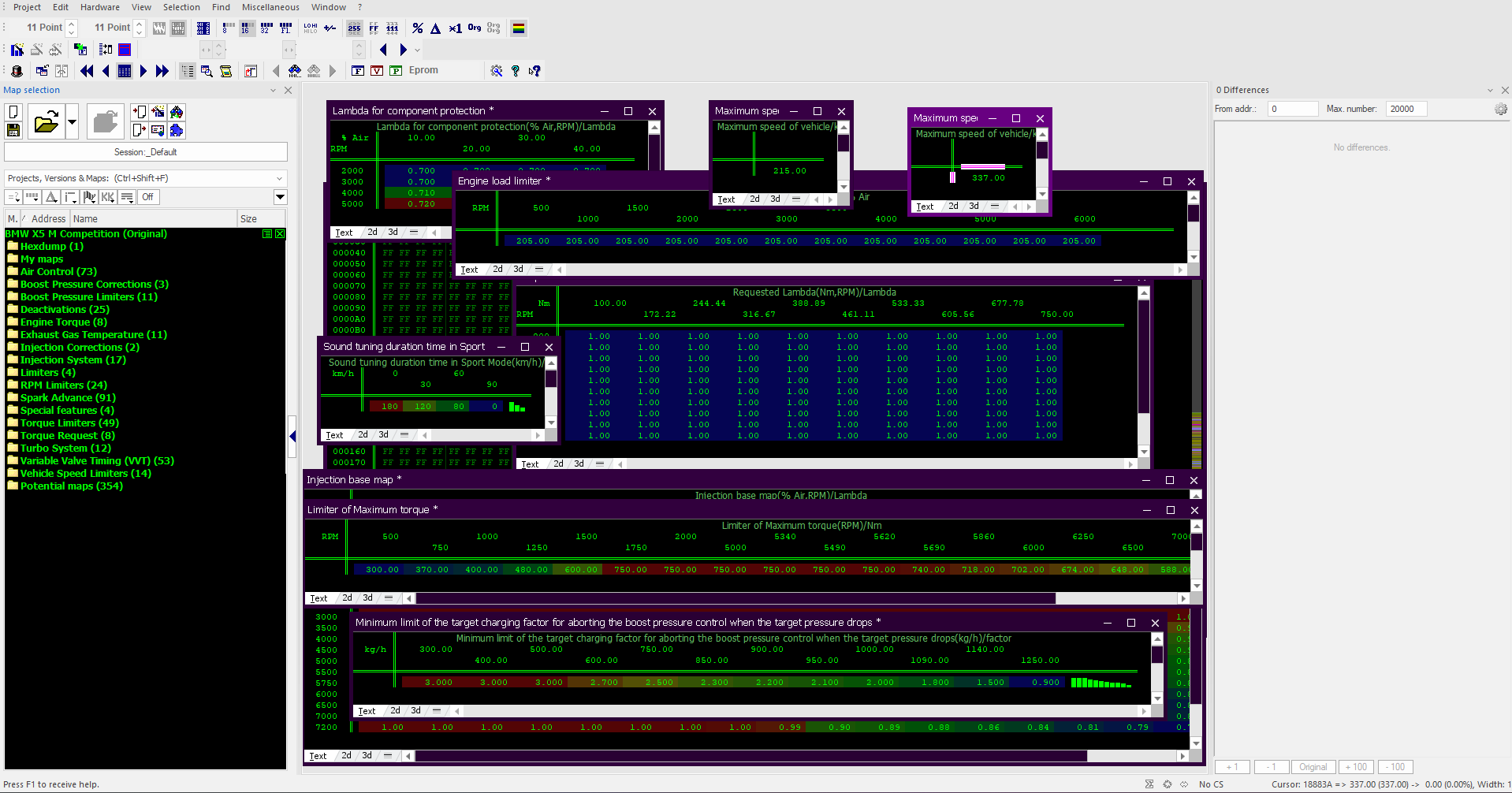Click the Org original values icon
The image size is (1512, 793).
(x=475, y=28)
